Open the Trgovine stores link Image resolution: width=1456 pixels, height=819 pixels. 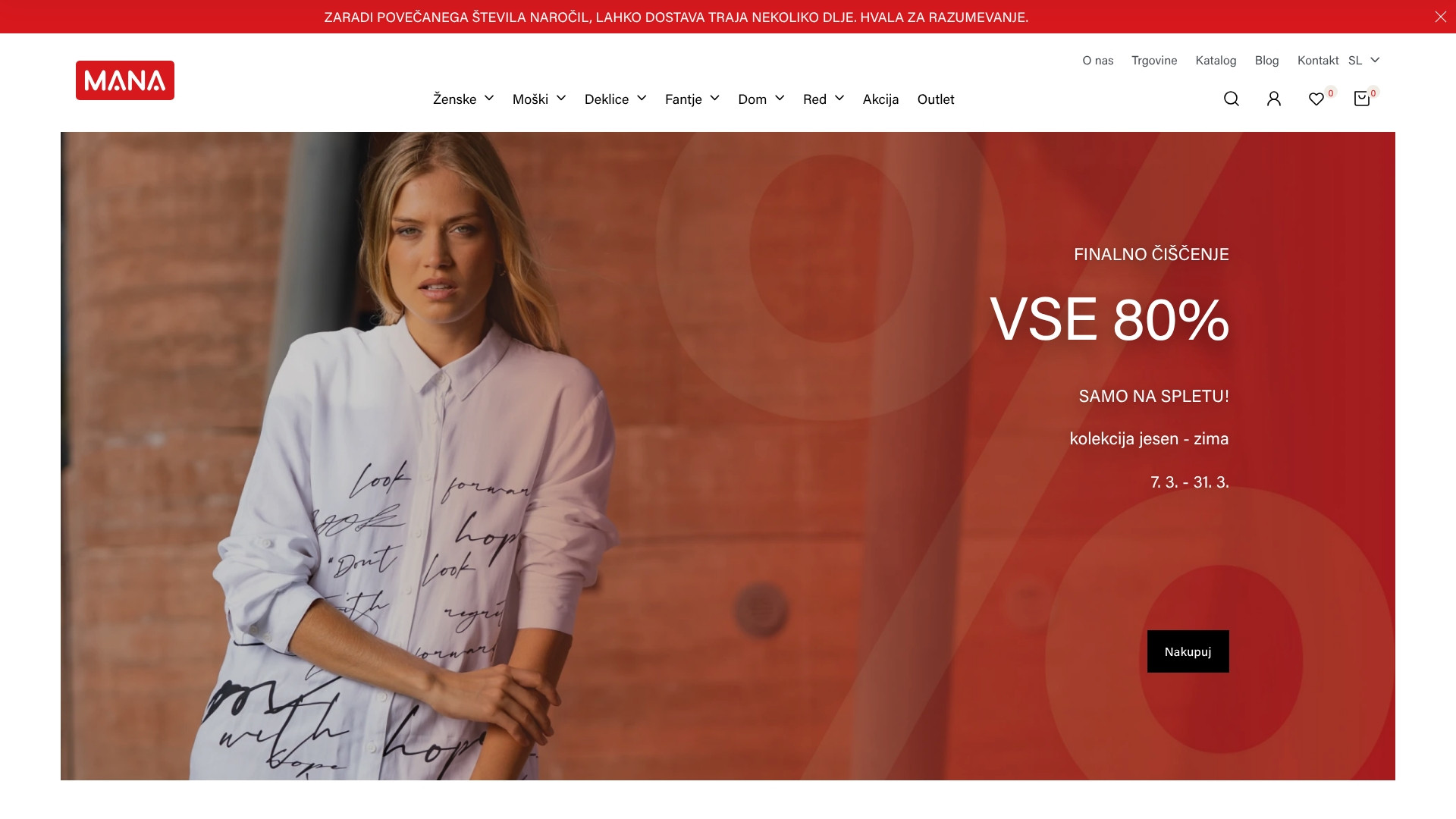pos(1154,60)
